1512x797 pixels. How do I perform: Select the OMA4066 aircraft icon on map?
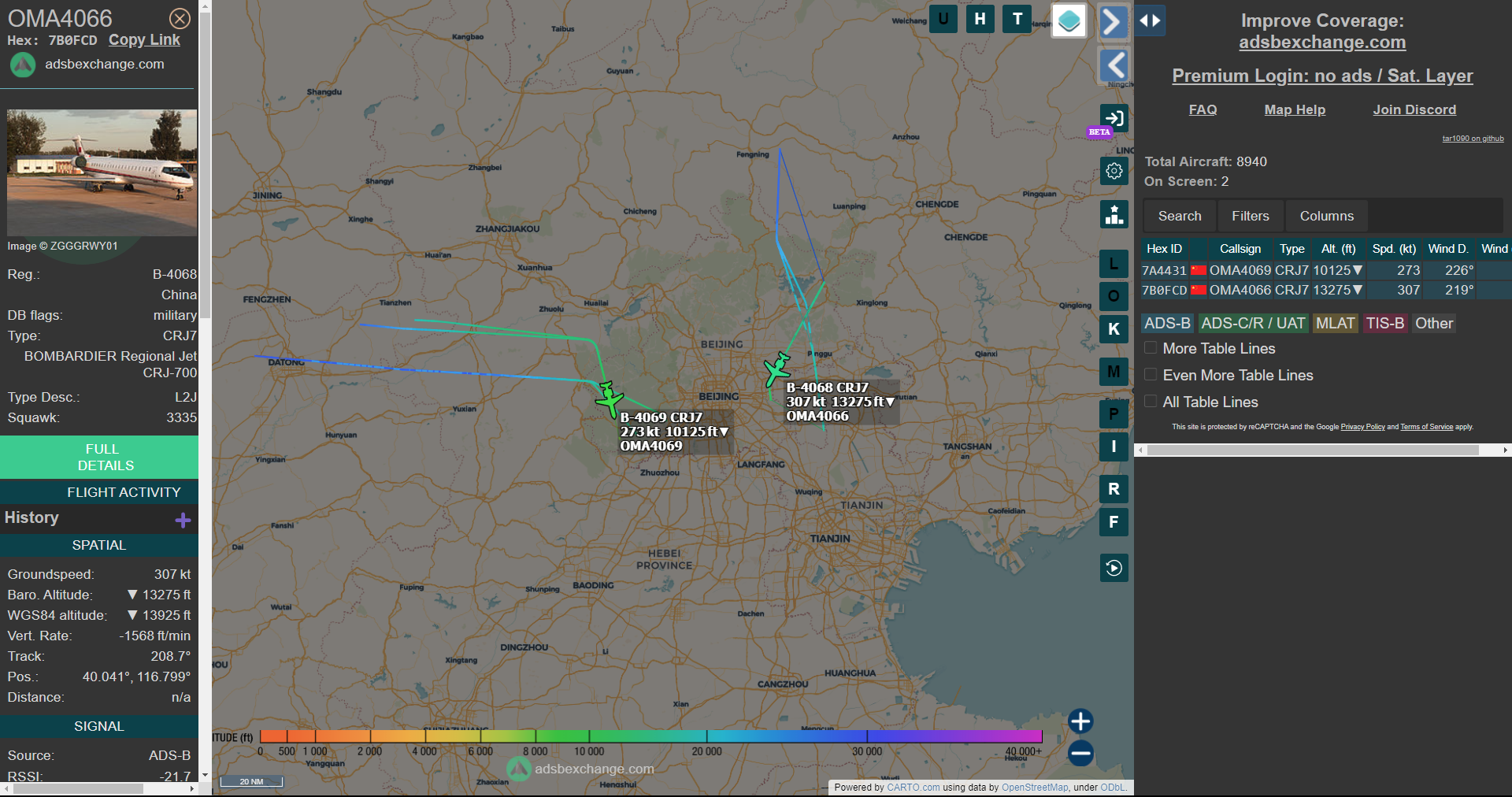(777, 369)
